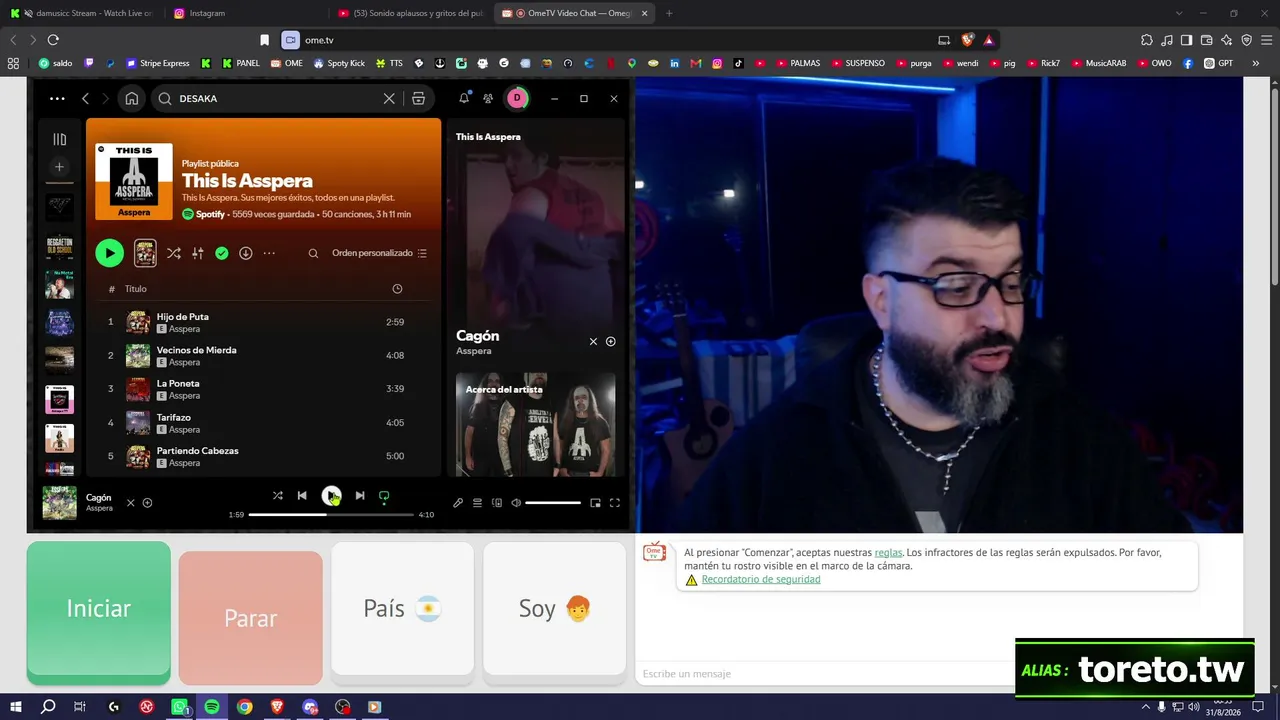Image resolution: width=1280 pixels, height=720 pixels.
Task: Search within the playlist
Action: (313, 253)
